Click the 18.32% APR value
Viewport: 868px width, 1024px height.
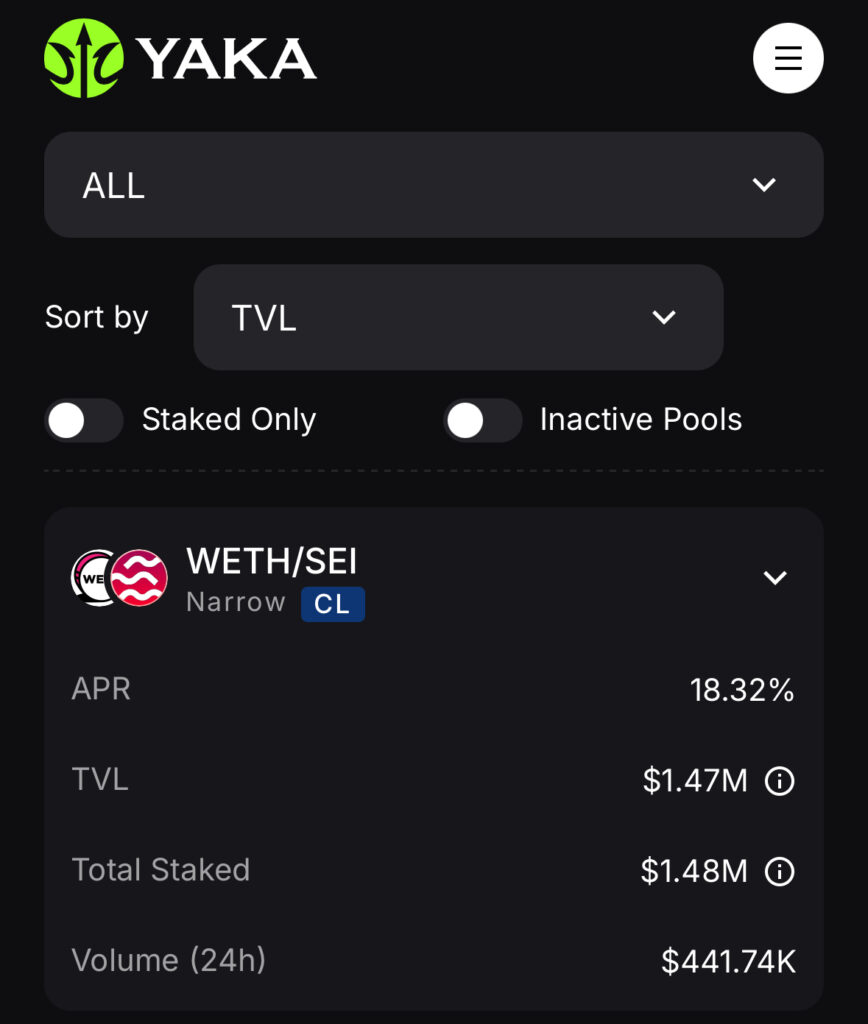point(742,690)
